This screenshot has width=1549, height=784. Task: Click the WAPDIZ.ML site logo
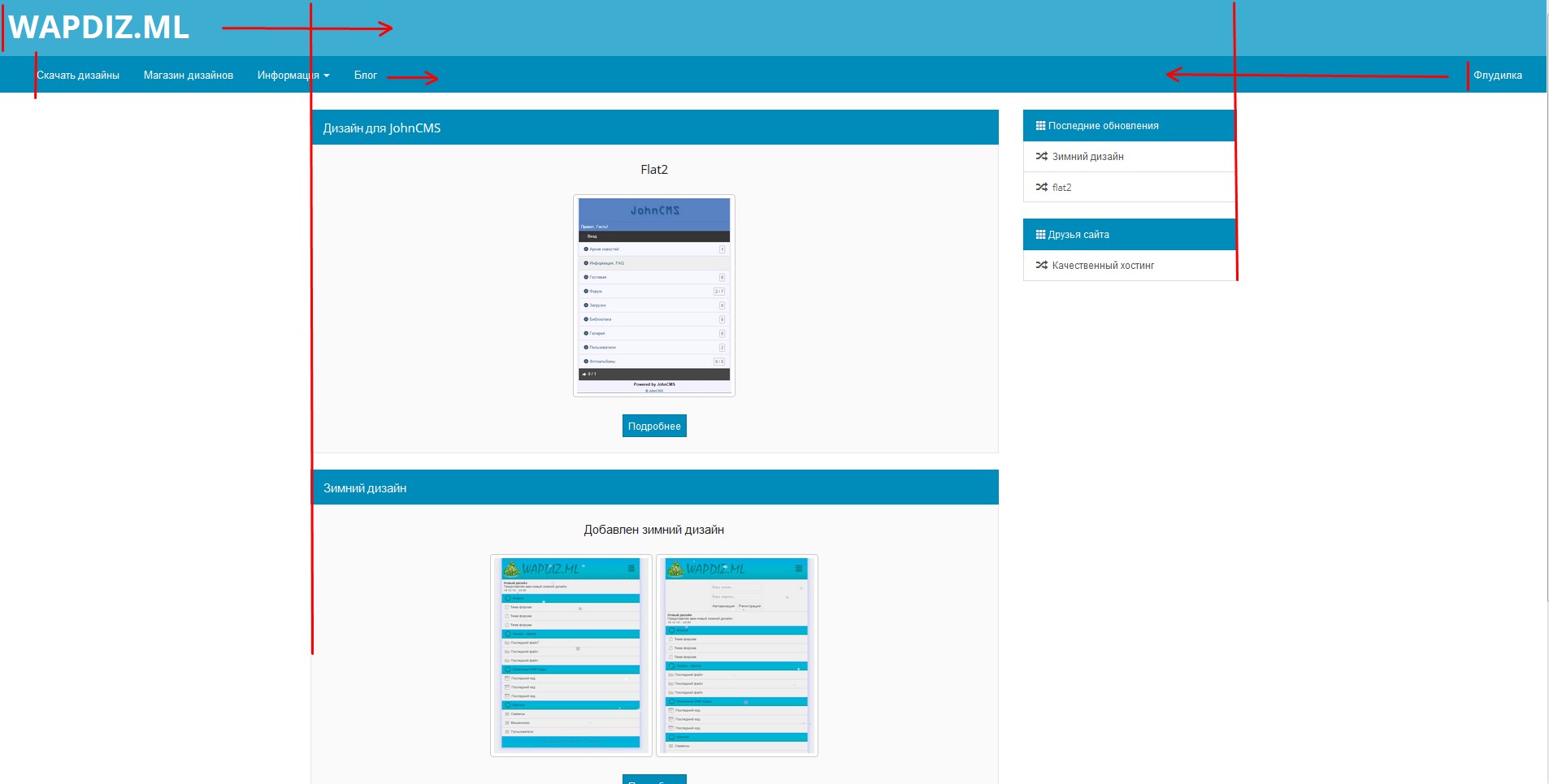[x=99, y=28]
